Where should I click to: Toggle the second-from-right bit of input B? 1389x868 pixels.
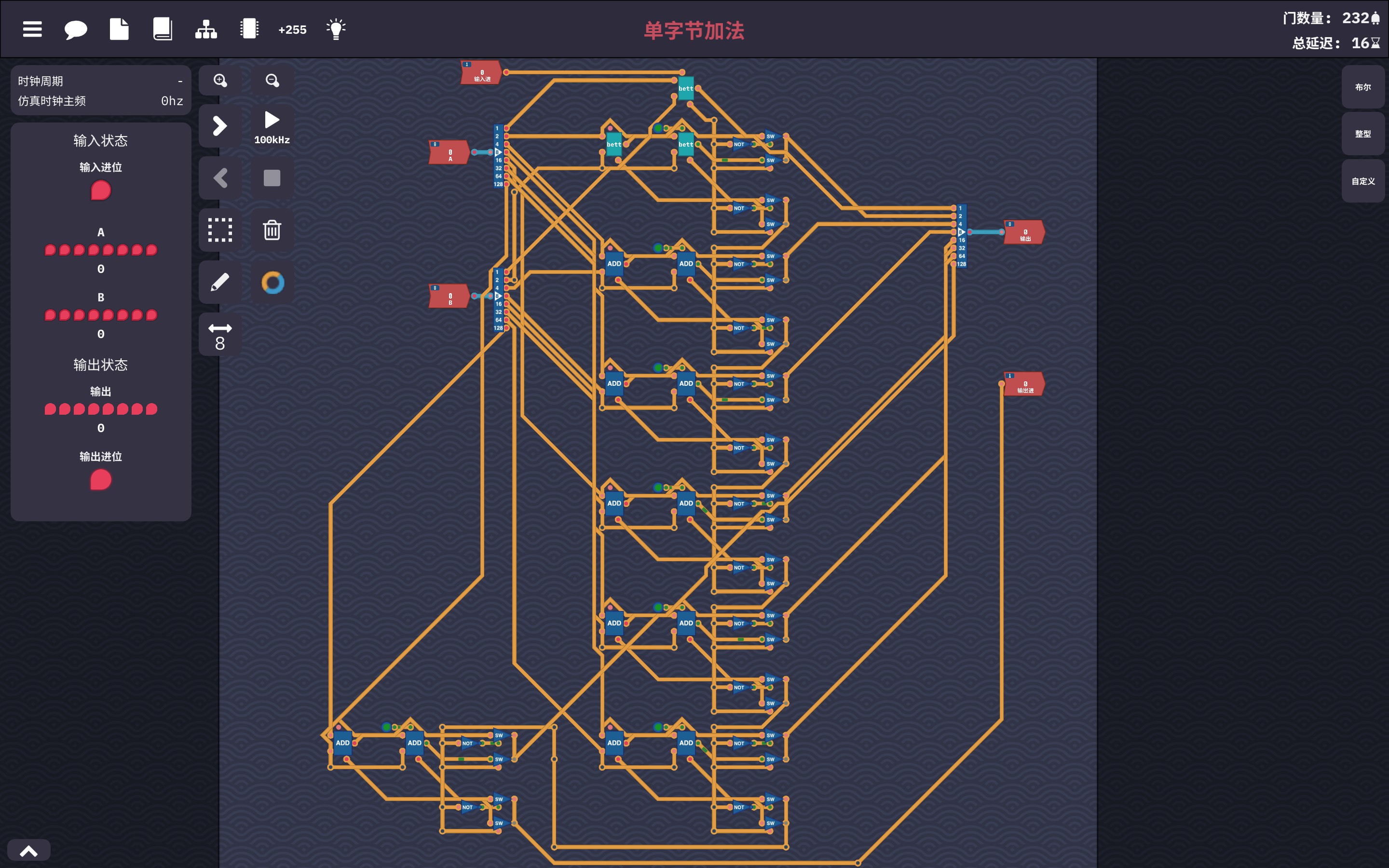(x=137, y=315)
